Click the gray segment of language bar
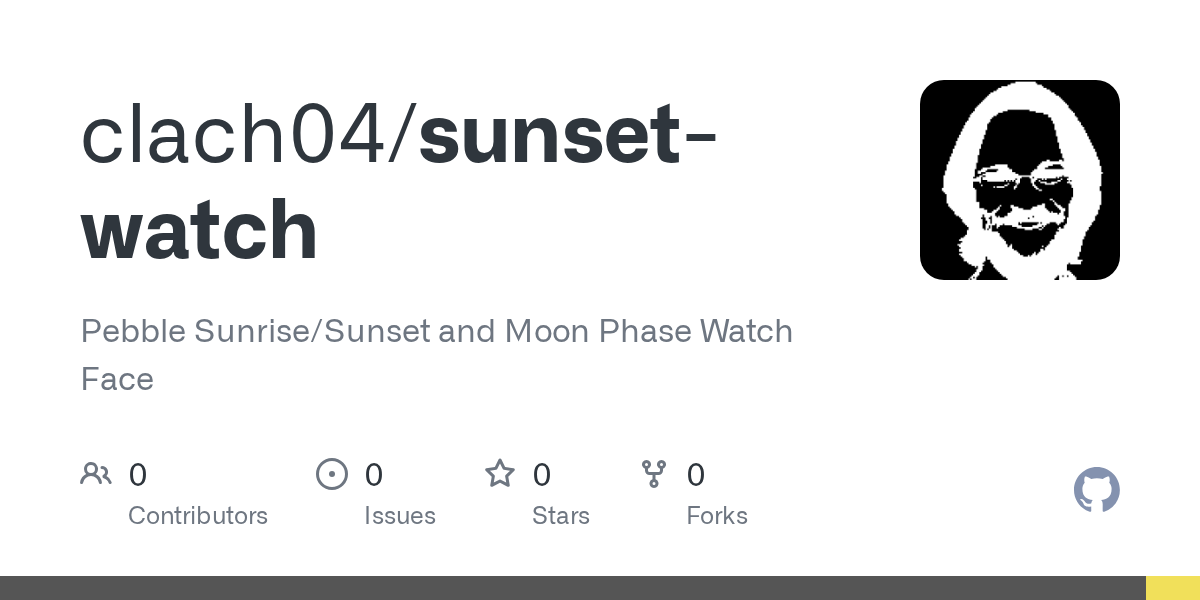This screenshot has width=1200, height=600. pyautogui.click(x=570, y=588)
